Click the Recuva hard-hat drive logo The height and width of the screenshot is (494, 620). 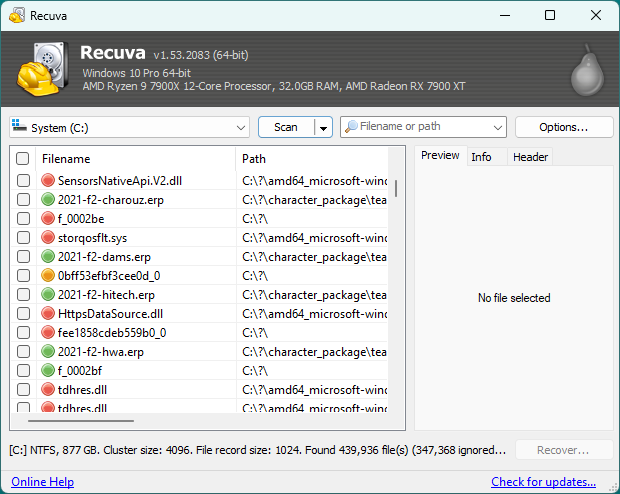click(43, 69)
